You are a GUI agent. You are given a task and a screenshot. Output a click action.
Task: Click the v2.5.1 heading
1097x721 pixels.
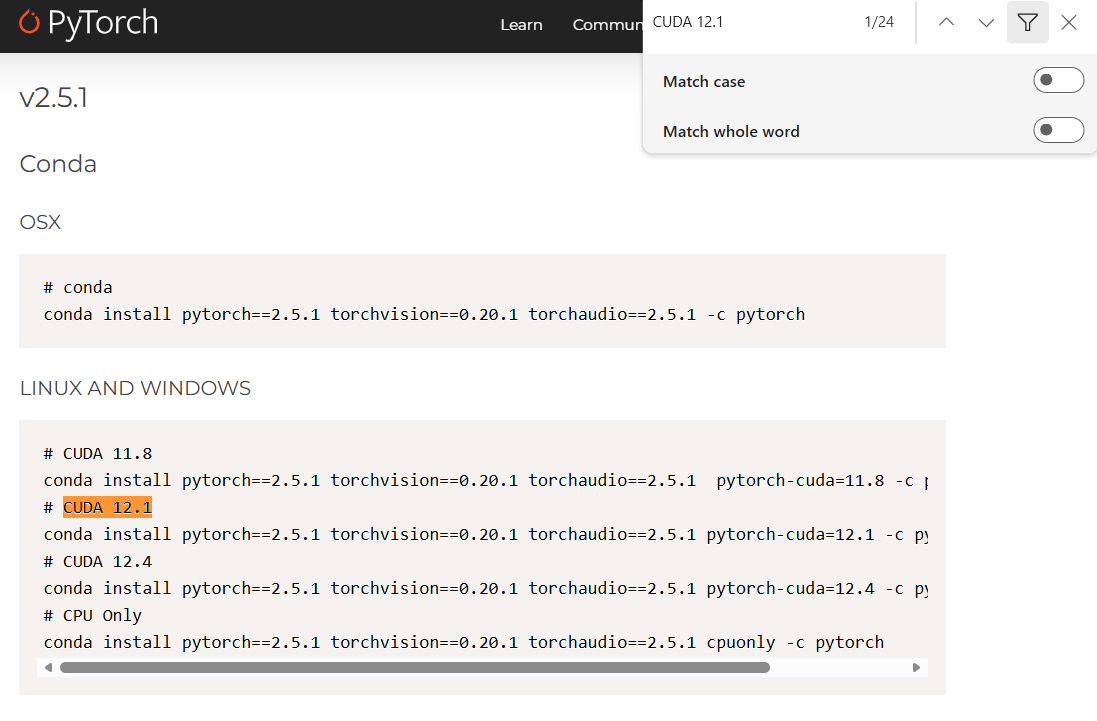pos(54,97)
